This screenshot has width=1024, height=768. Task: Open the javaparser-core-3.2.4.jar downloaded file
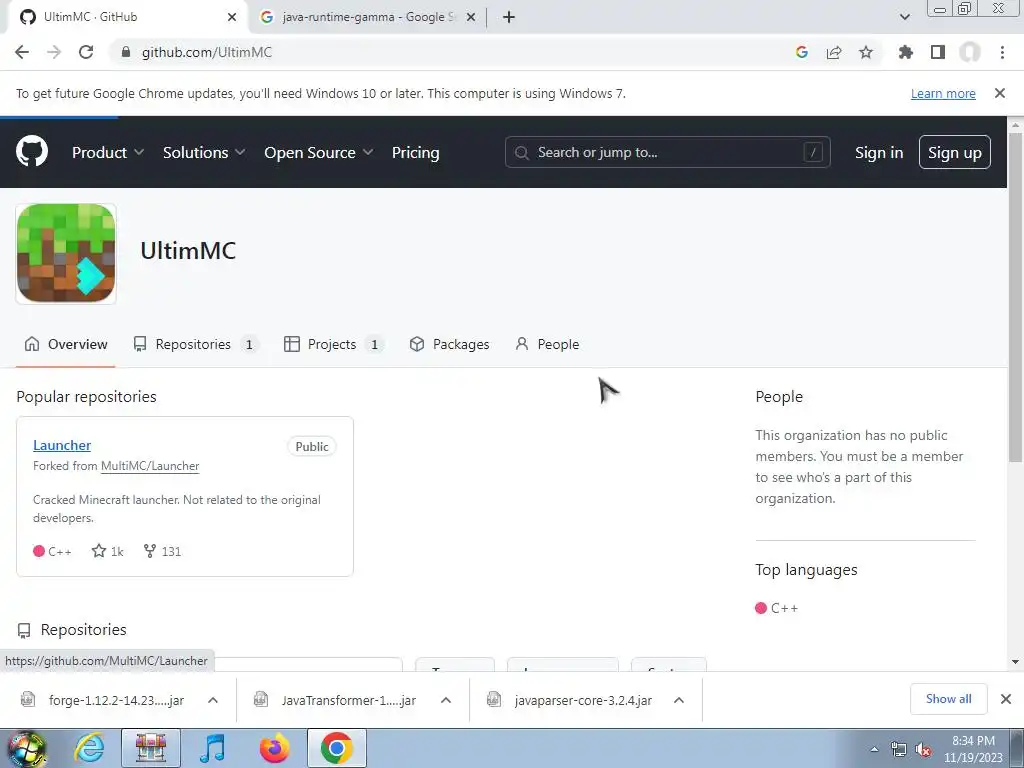pos(583,700)
